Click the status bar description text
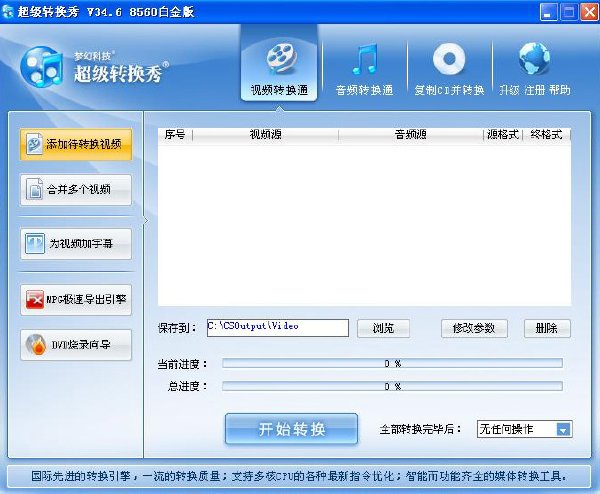This screenshot has width=600, height=494. pyautogui.click(x=299, y=476)
